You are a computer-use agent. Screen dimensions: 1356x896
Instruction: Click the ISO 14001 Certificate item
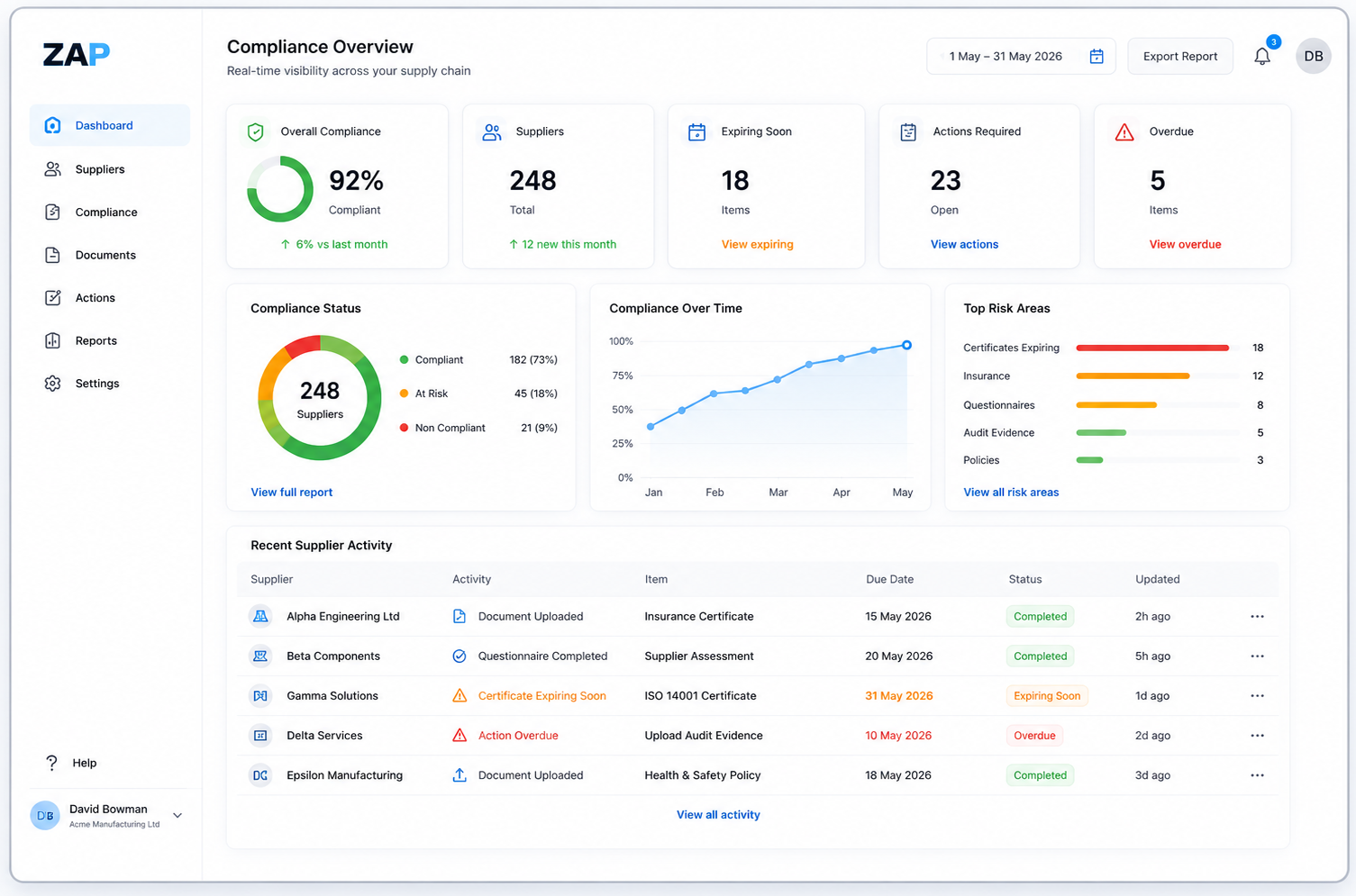pos(700,696)
